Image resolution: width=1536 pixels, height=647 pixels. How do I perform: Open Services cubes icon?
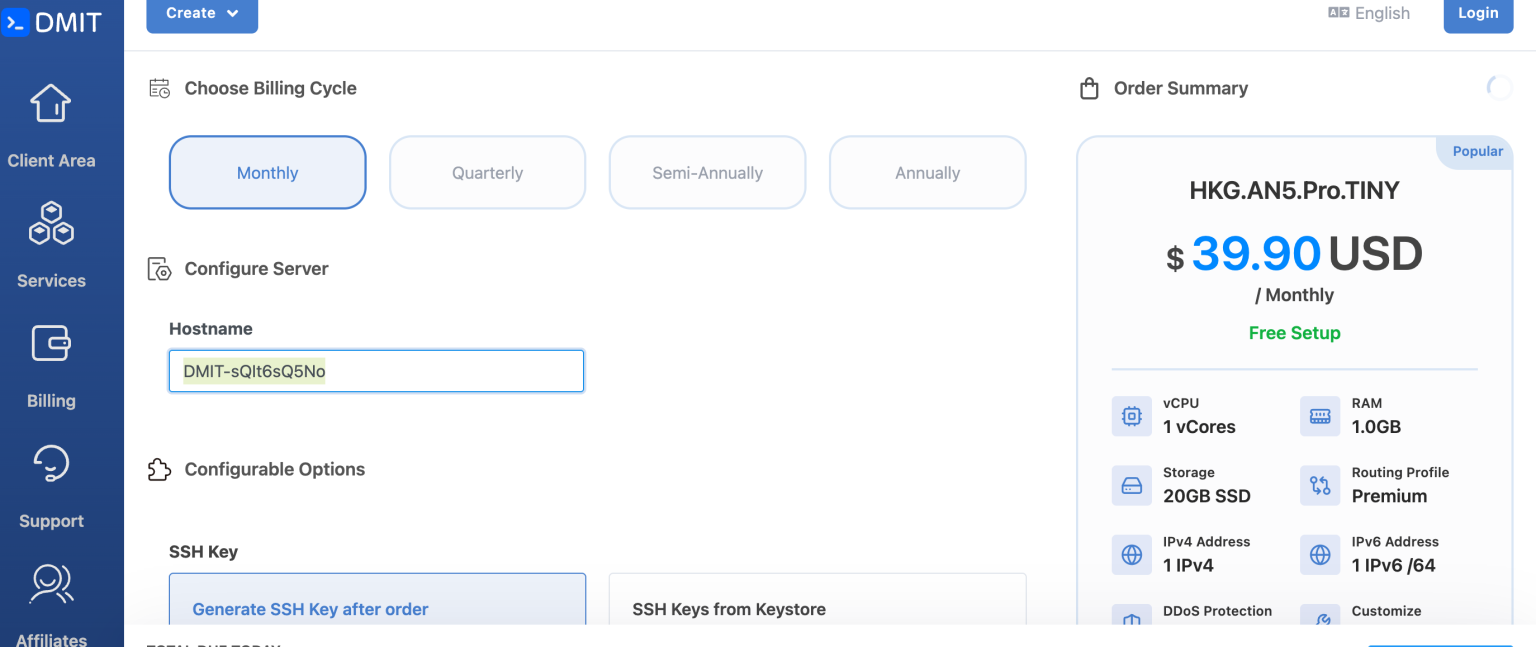(51, 223)
